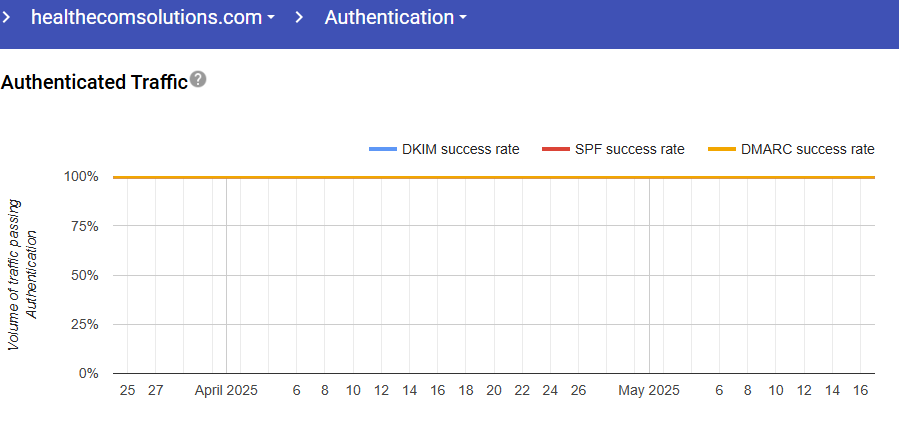Click the first breadcrumb chevron arrow
This screenshot has width=899, height=442.
7,17
